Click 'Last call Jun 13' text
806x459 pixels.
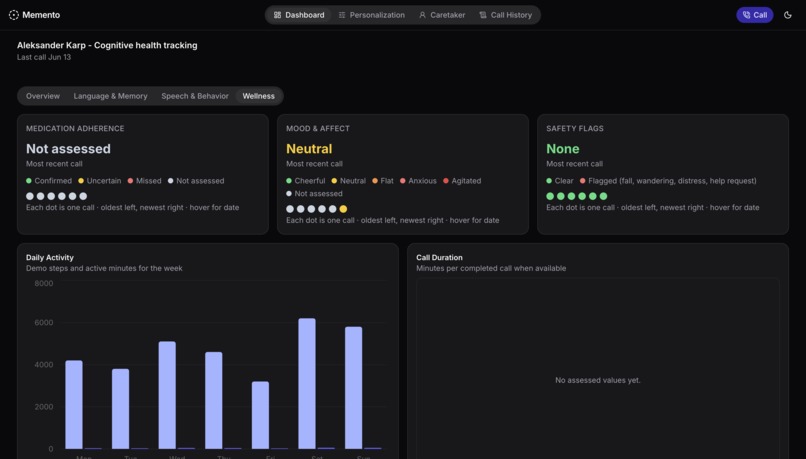tap(44, 57)
